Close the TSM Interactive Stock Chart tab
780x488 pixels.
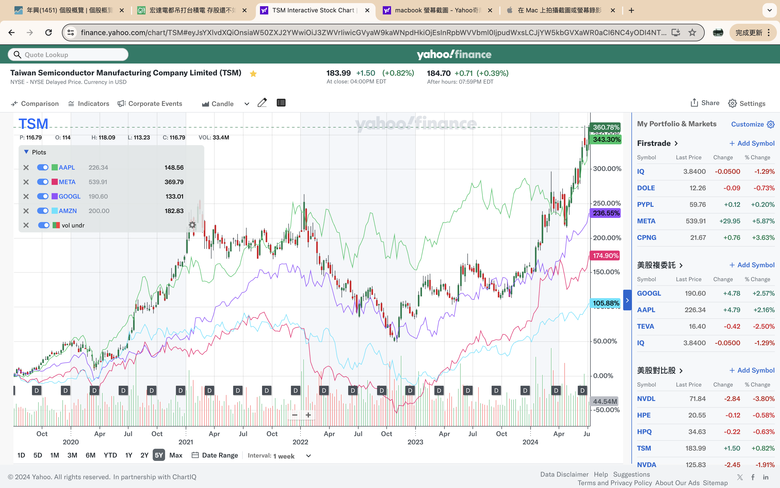[368, 10]
